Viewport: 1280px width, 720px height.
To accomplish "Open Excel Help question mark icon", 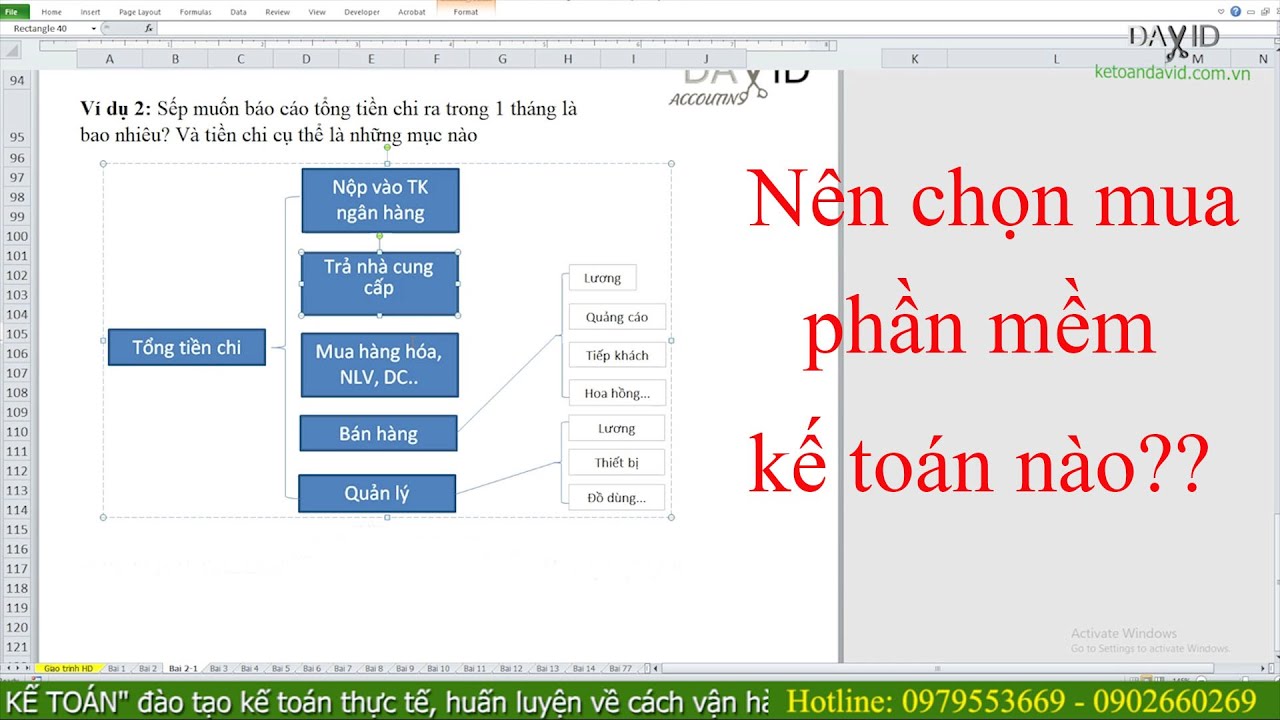I will (x=1236, y=12).
